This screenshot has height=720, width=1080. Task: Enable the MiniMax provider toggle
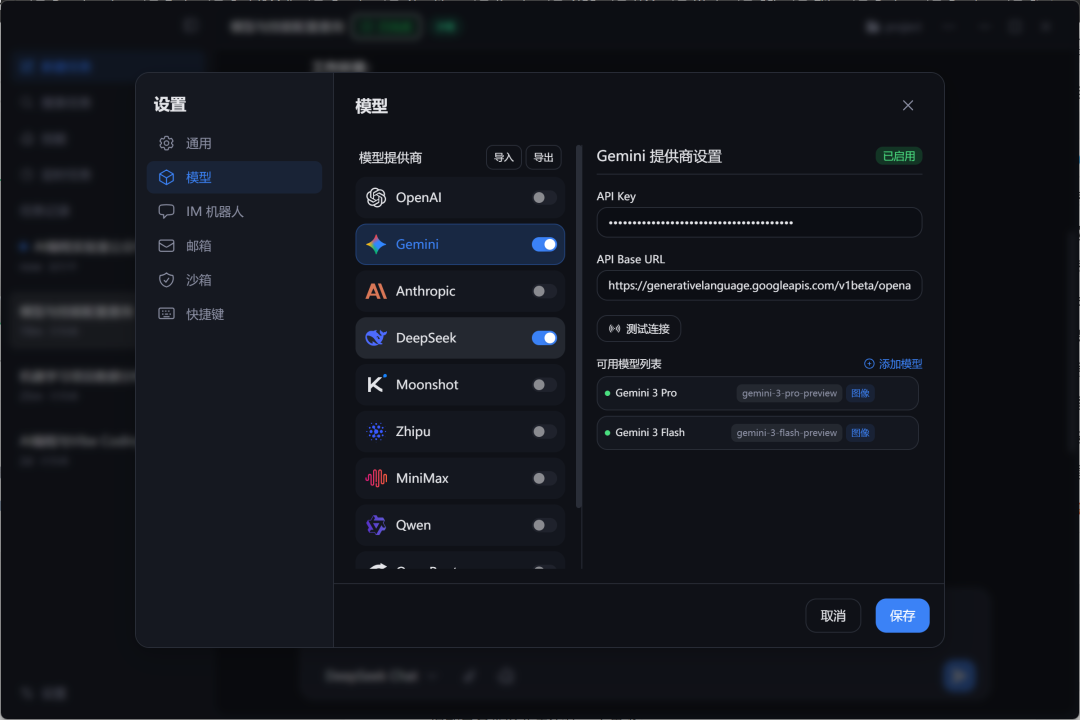coord(544,478)
